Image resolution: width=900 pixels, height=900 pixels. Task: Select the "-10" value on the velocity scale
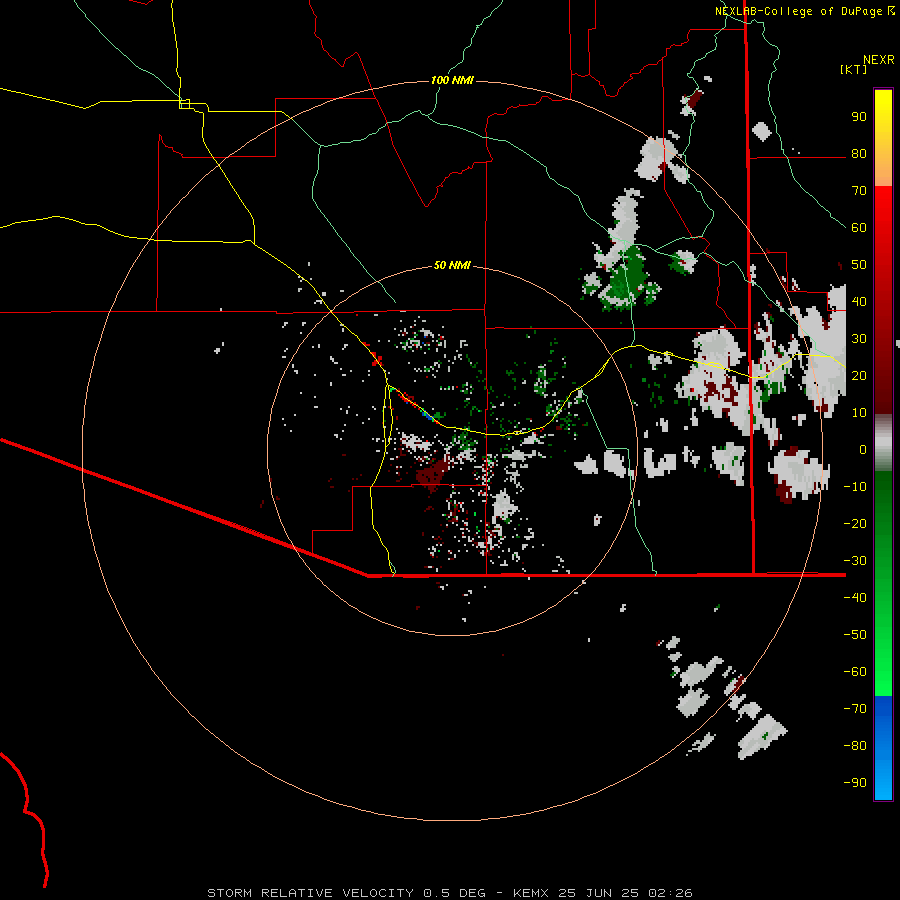click(855, 487)
